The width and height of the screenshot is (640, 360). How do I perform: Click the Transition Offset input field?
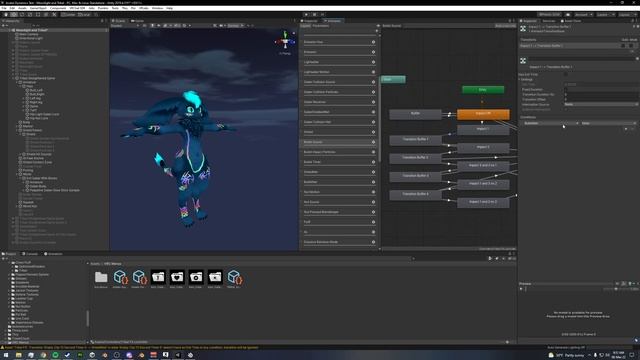pyautogui.click(x=601, y=100)
